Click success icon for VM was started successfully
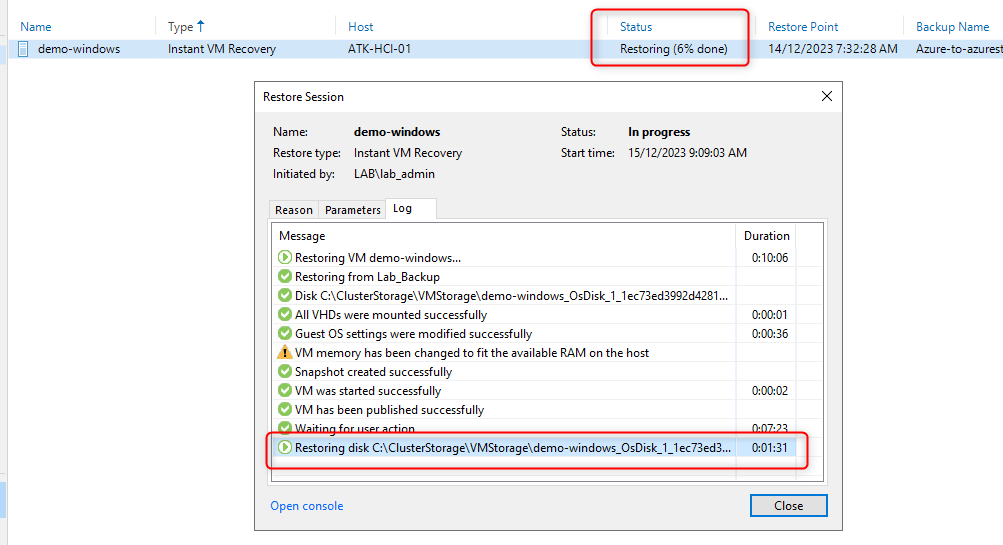Viewport: 1003px width, 545px height. pos(285,391)
